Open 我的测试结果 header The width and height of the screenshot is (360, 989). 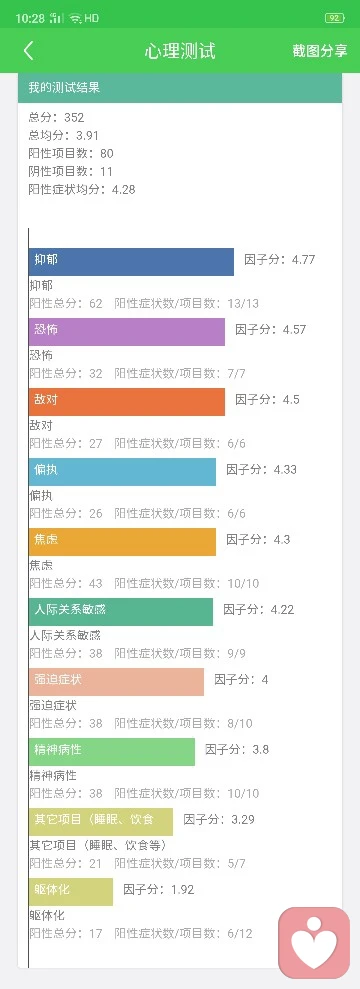180,88
